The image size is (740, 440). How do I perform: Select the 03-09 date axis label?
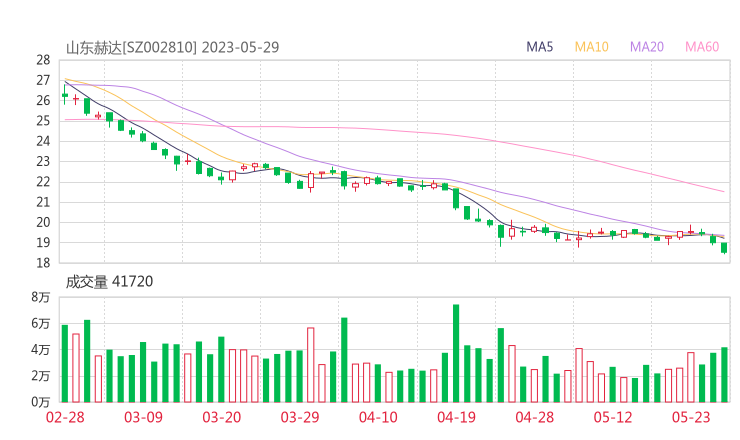coord(143,418)
